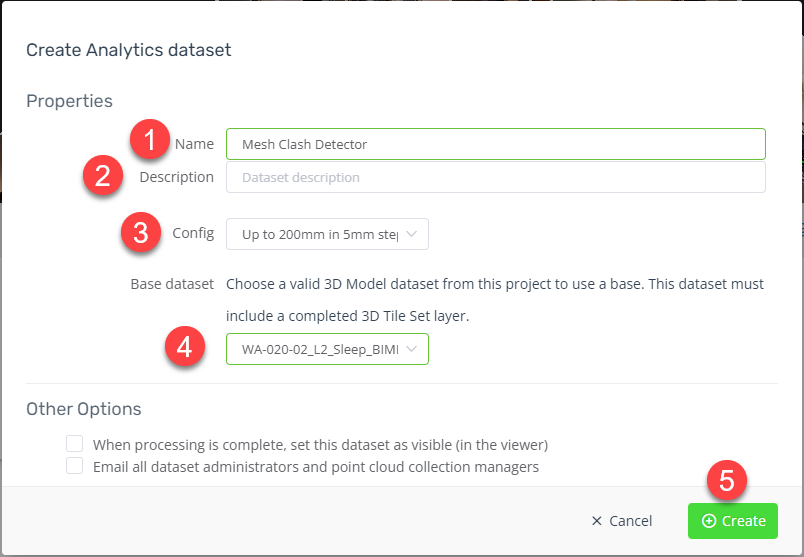
Task: Click the plus icon on the Create button
Action: click(709, 521)
